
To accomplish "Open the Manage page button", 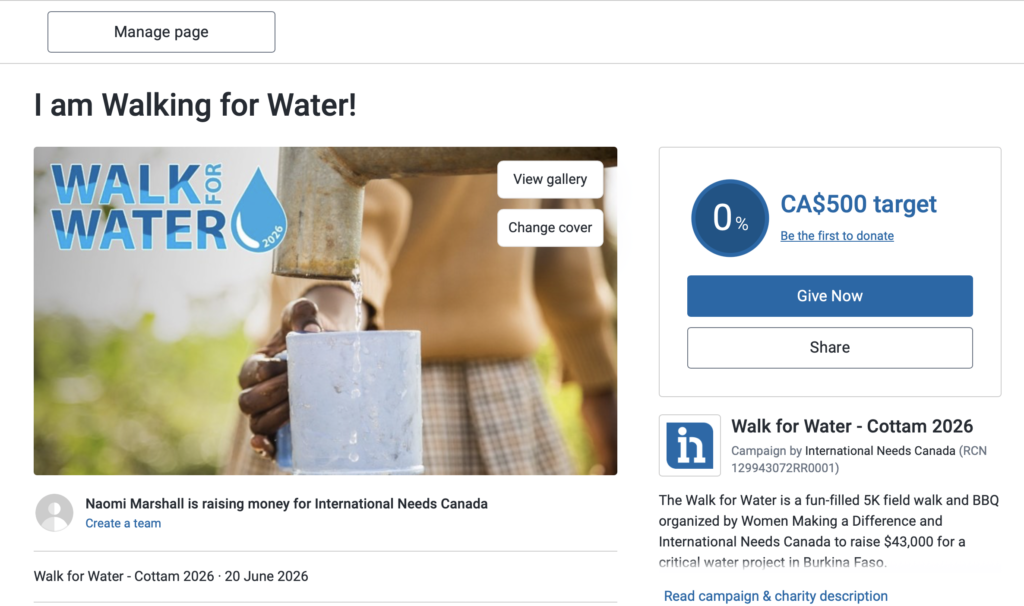I will click(161, 32).
